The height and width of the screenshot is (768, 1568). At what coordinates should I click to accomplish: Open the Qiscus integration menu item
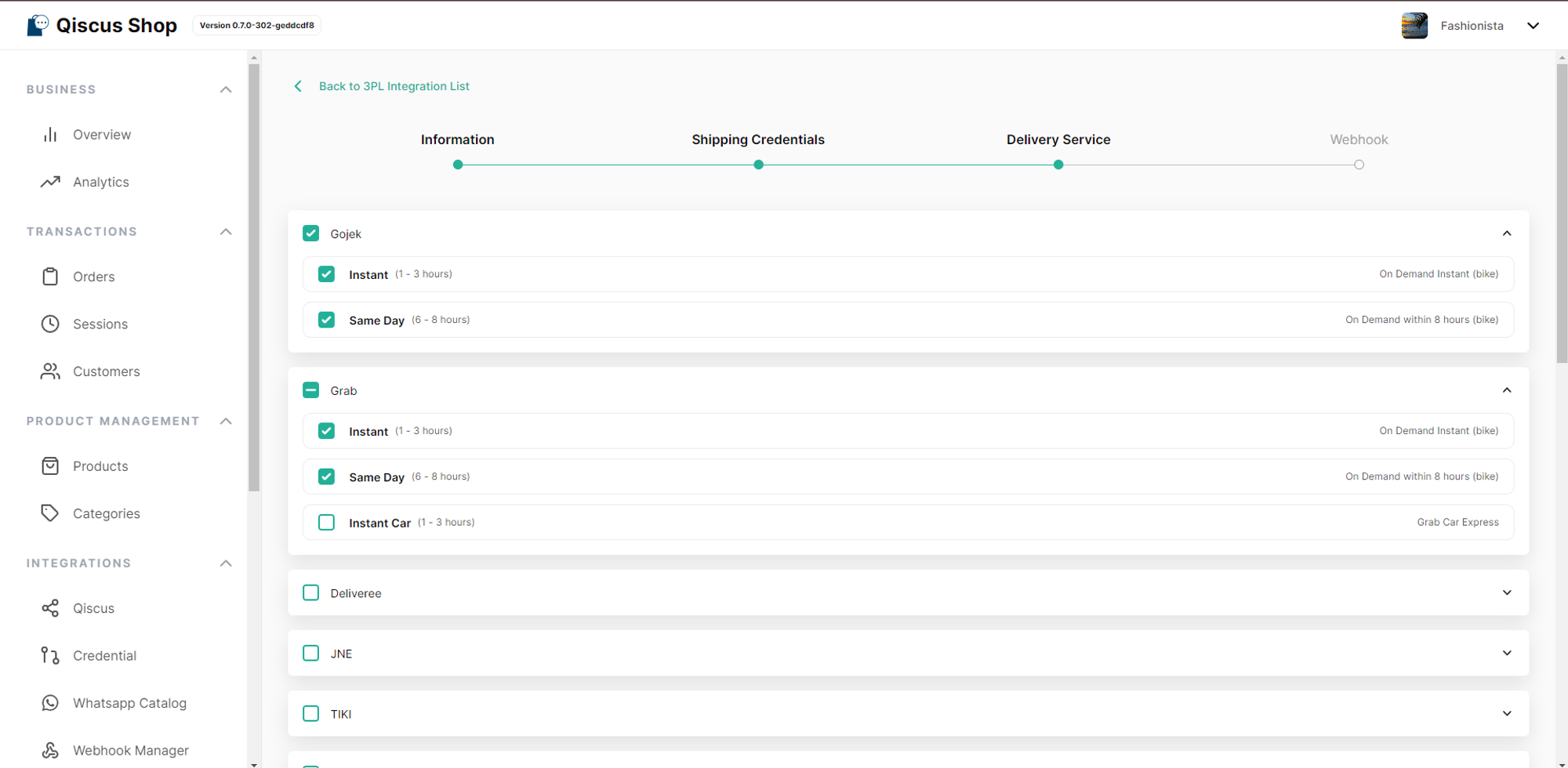click(x=94, y=608)
